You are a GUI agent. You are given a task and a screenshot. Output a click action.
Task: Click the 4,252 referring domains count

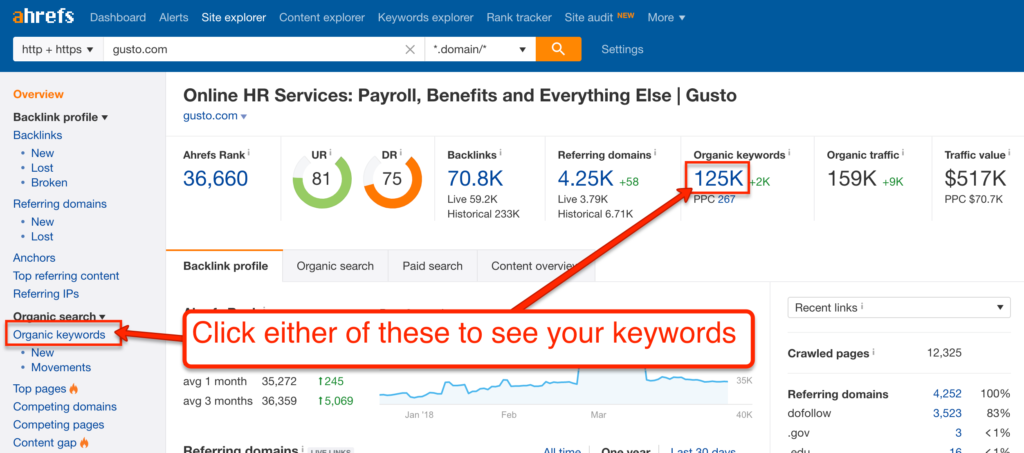pyautogui.click(x=946, y=394)
